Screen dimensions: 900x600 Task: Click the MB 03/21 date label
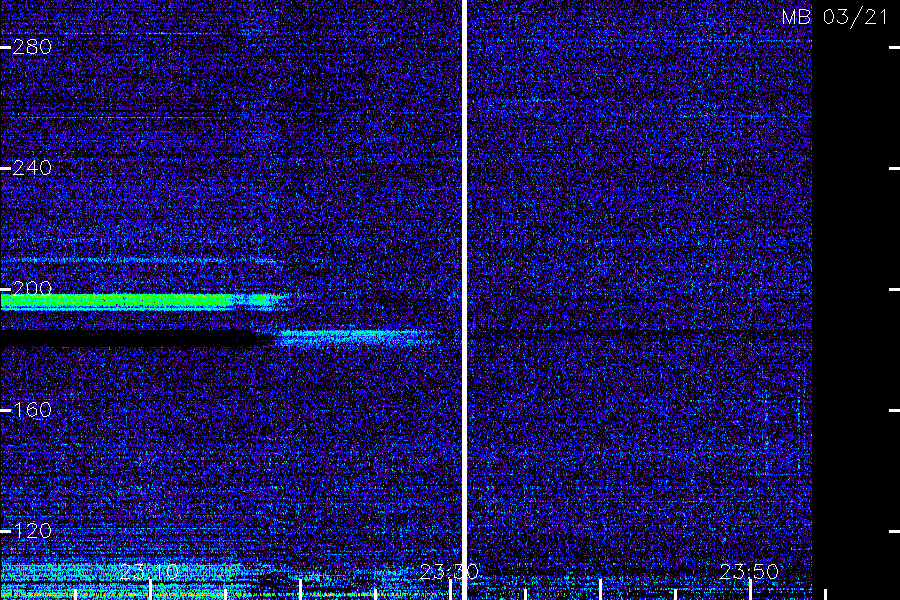[835, 17]
